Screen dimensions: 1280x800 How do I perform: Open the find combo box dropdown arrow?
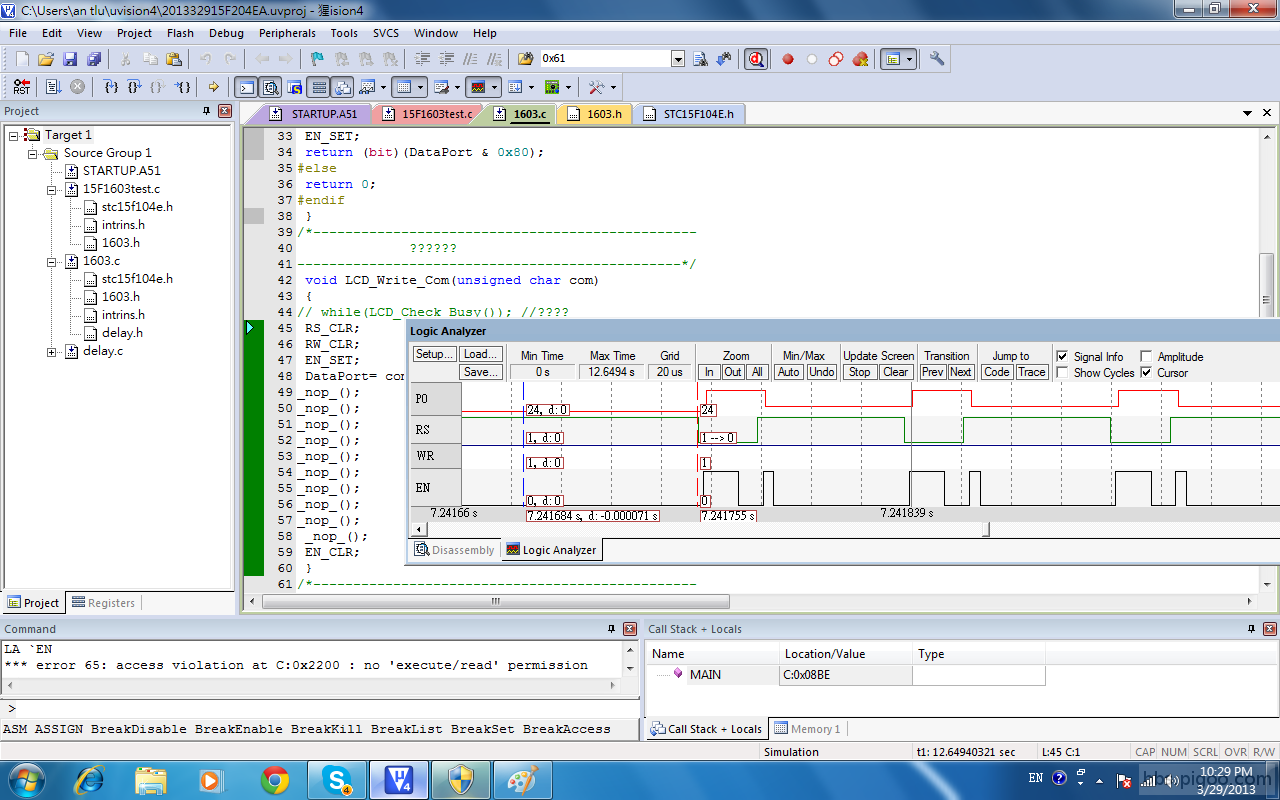pos(678,59)
